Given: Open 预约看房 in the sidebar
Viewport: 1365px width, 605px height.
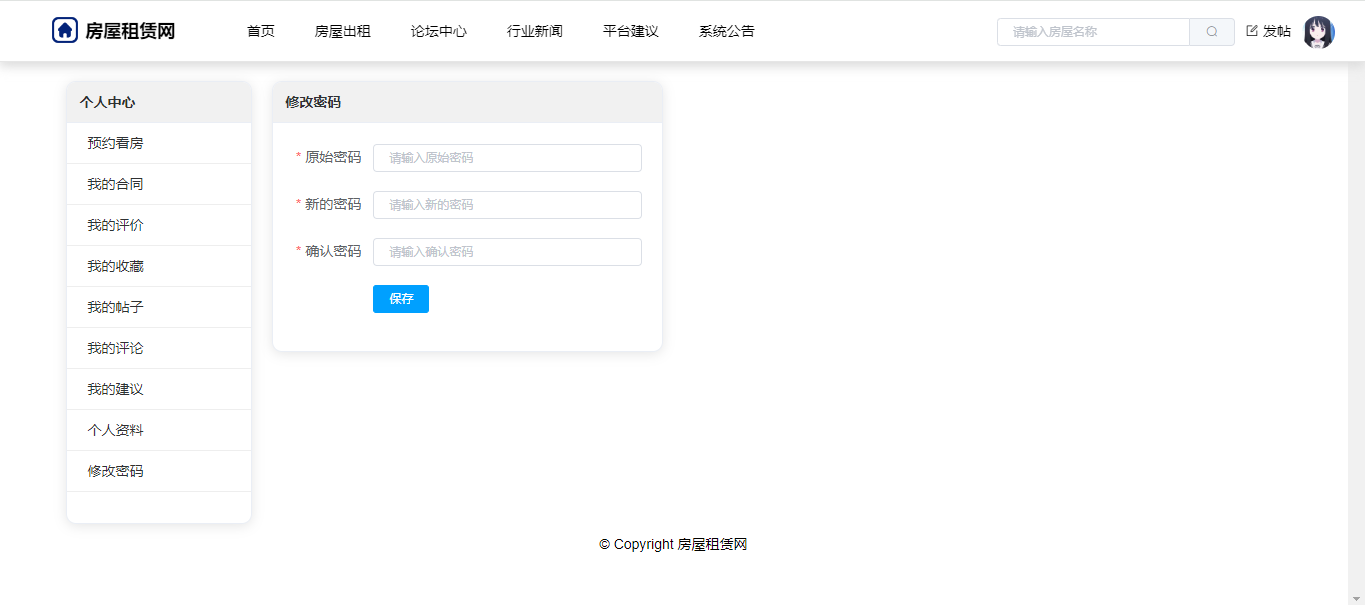Looking at the screenshot, I should click(159, 143).
